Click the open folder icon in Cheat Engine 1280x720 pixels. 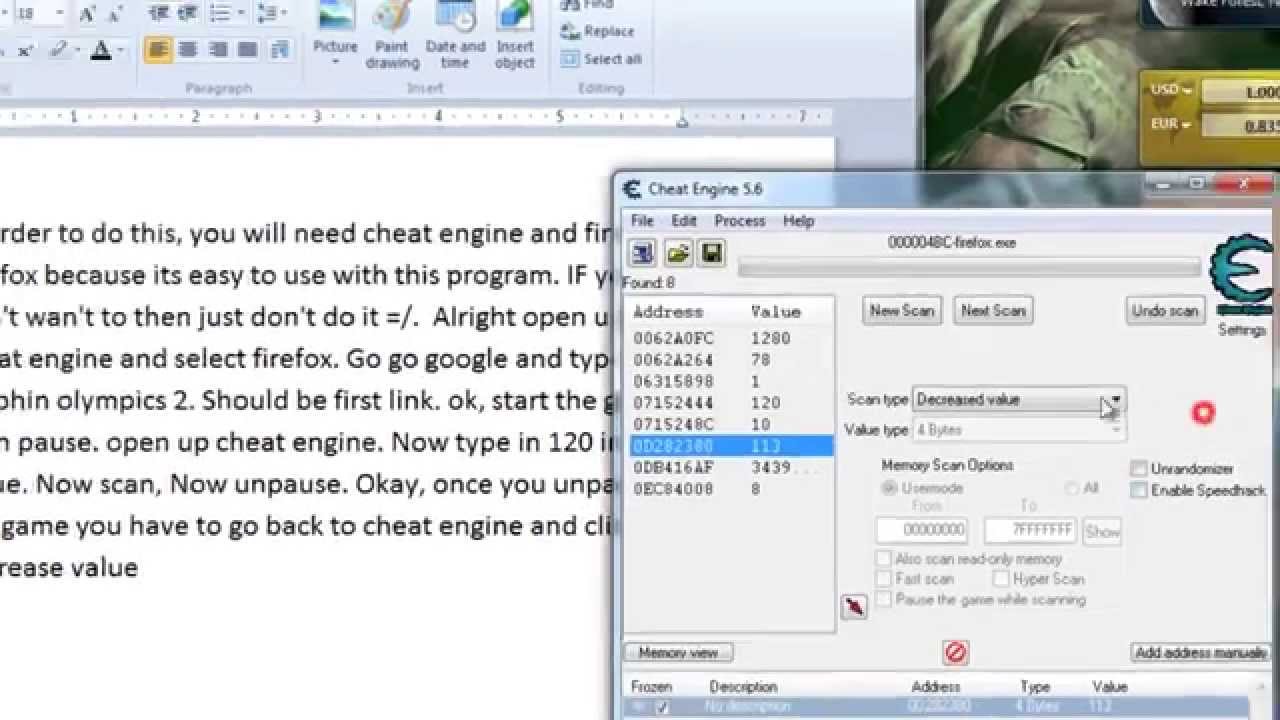679,252
